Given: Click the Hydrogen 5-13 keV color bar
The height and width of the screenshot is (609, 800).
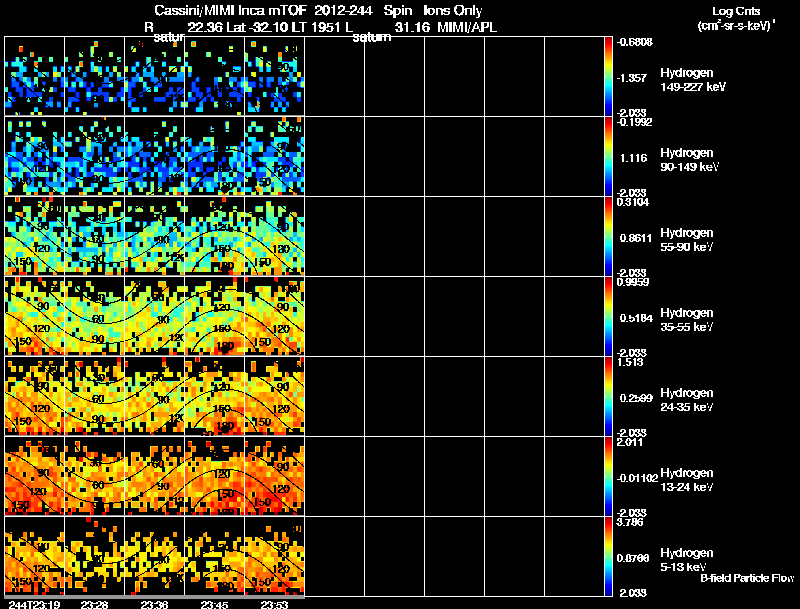Looking at the screenshot, I should point(608,556).
